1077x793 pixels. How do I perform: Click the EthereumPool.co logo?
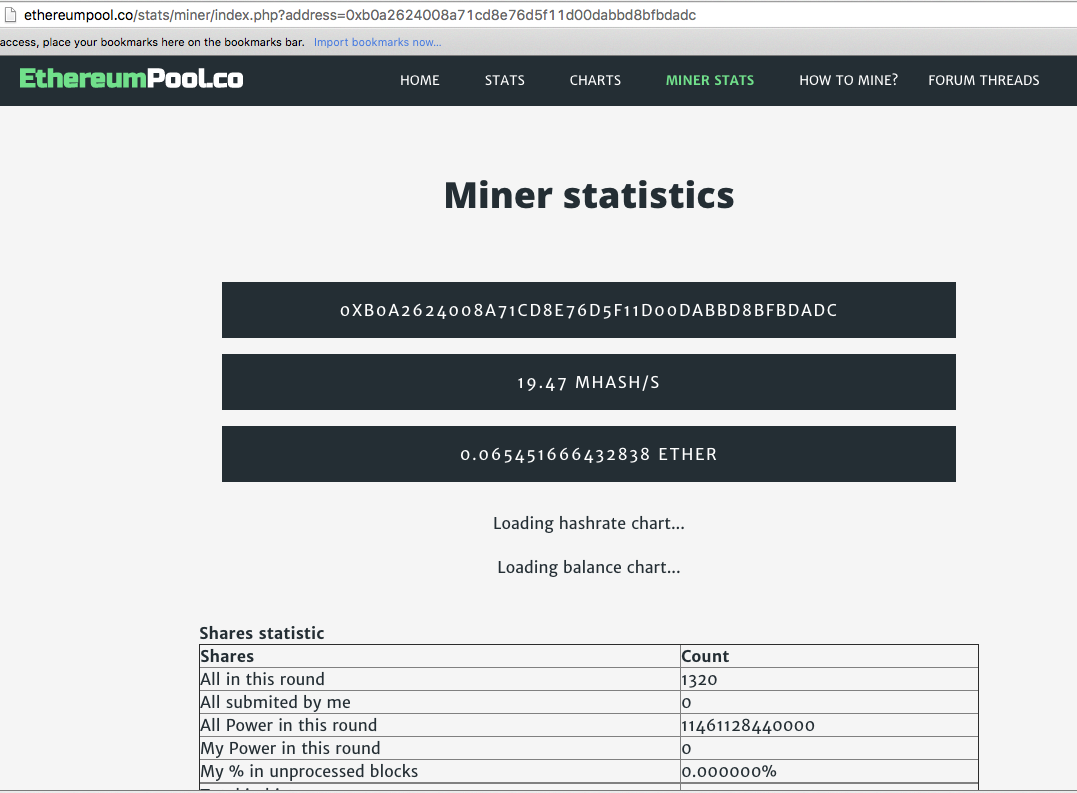pyautogui.click(x=131, y=79)
